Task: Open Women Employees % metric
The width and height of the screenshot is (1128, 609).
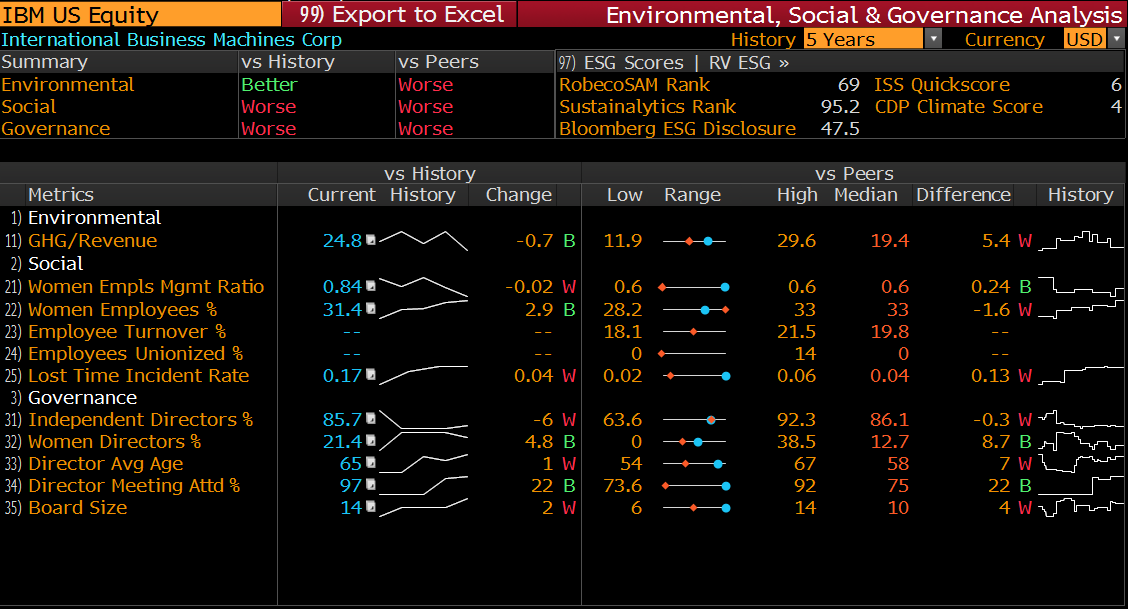Action: 122,309
